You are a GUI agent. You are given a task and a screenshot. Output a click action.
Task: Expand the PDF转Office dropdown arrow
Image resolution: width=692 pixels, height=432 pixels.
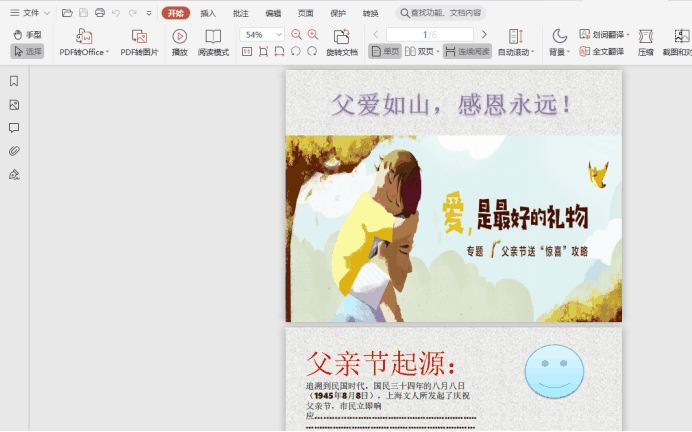point(107,52)
